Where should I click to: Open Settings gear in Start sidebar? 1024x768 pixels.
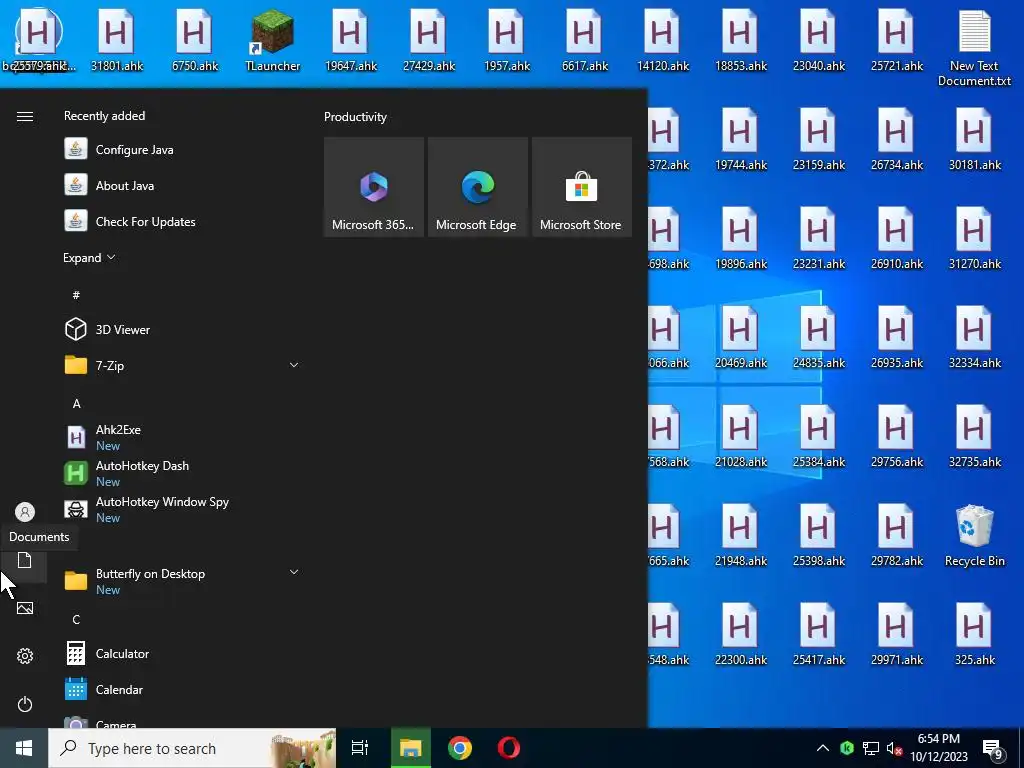25,656
